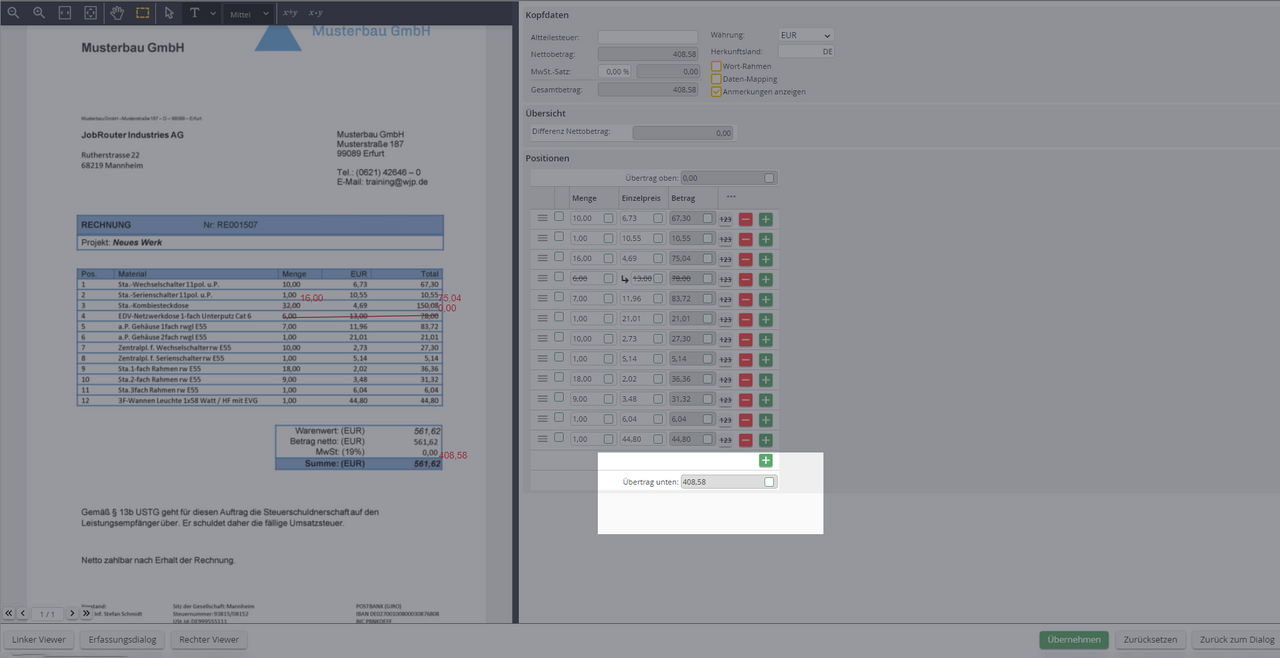Click the zoom in magnifier icon

click(39, 13)
